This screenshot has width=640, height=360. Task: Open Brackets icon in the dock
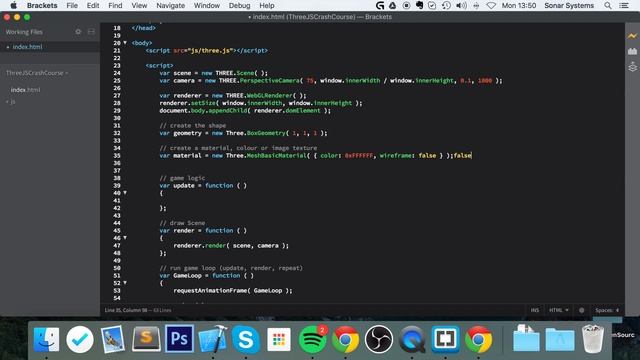coord(445,339)
